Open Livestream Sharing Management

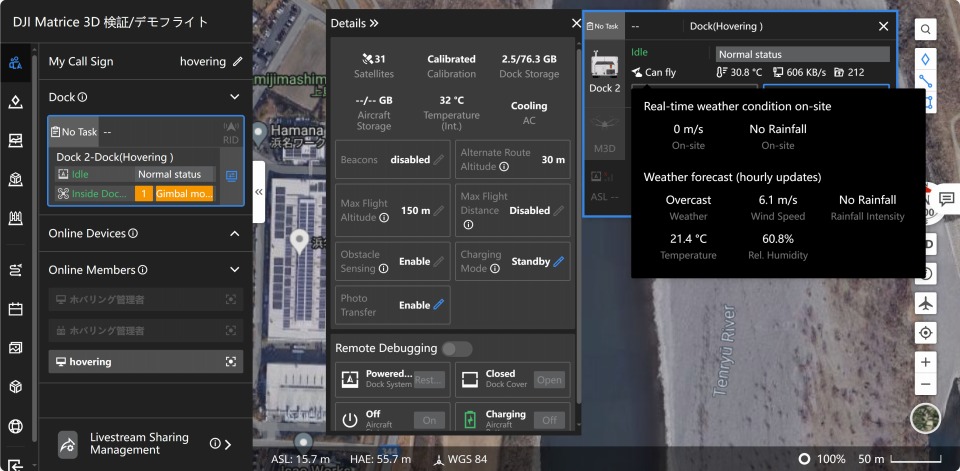click(145, 444)
